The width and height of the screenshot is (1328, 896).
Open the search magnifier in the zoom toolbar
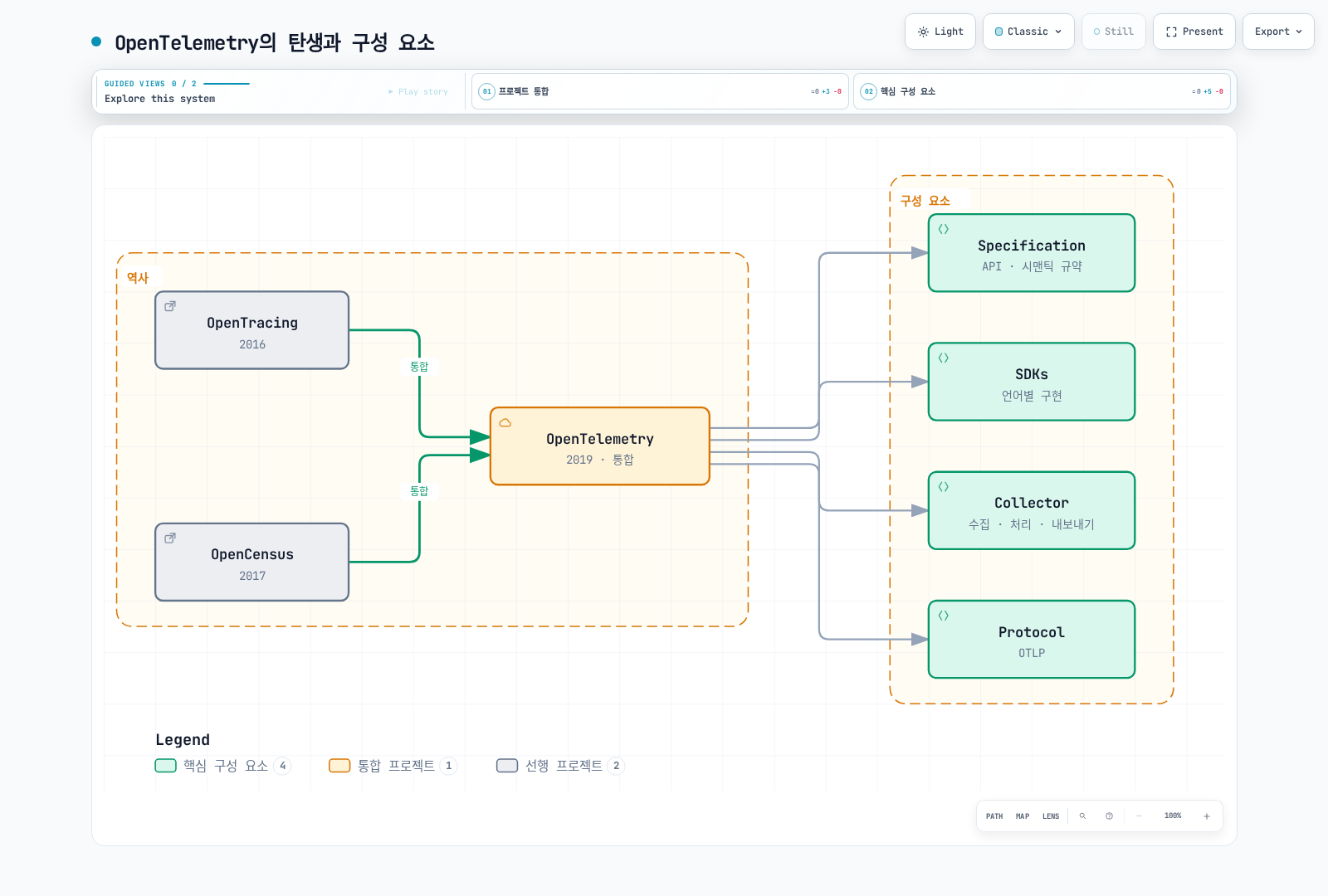click(1082, 816)
